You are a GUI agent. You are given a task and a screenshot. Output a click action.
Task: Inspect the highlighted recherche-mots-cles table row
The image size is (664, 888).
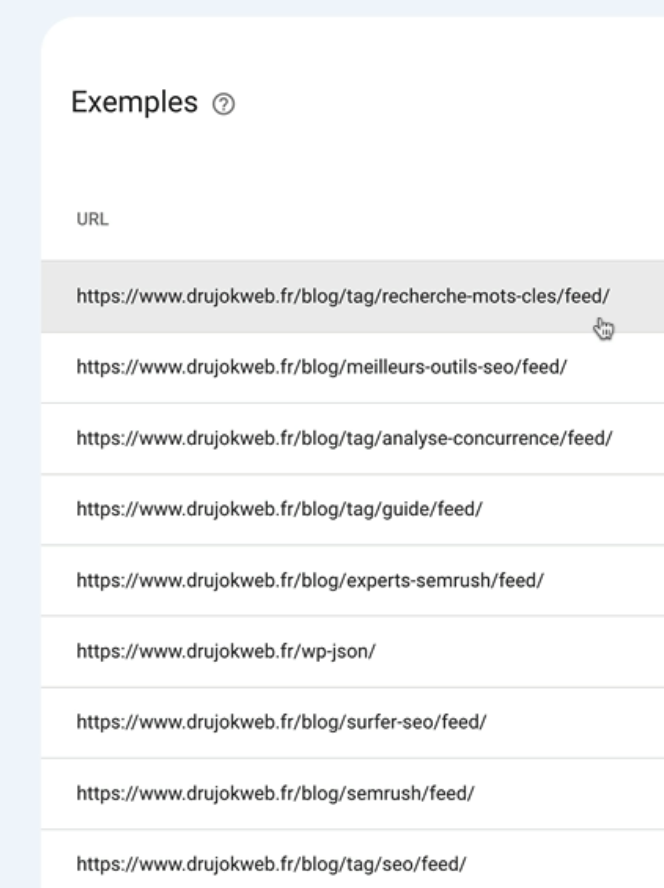point(352,296)
